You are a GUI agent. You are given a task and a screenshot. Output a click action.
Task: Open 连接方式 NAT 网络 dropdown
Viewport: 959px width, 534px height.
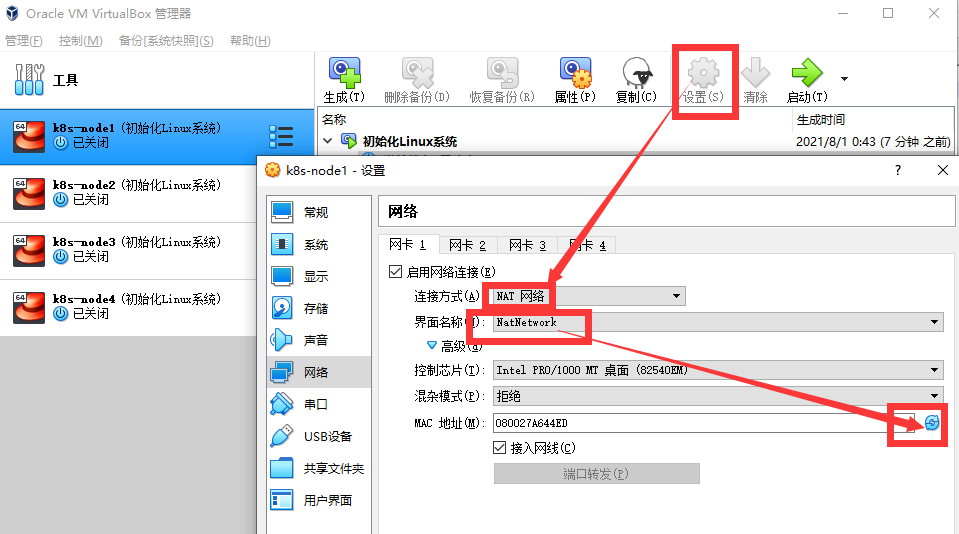pyautogui.click(x=589, y=296)
